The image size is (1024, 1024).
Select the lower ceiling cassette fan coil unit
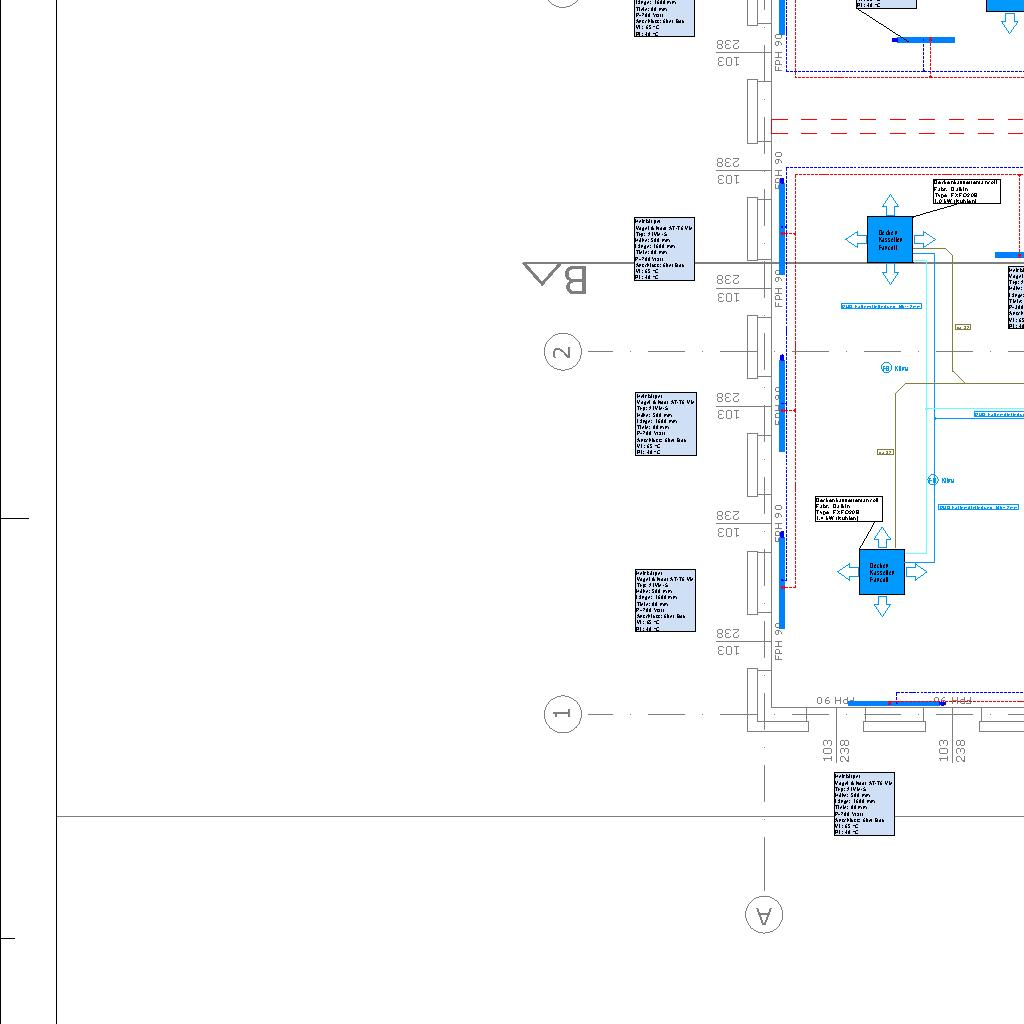881,572
